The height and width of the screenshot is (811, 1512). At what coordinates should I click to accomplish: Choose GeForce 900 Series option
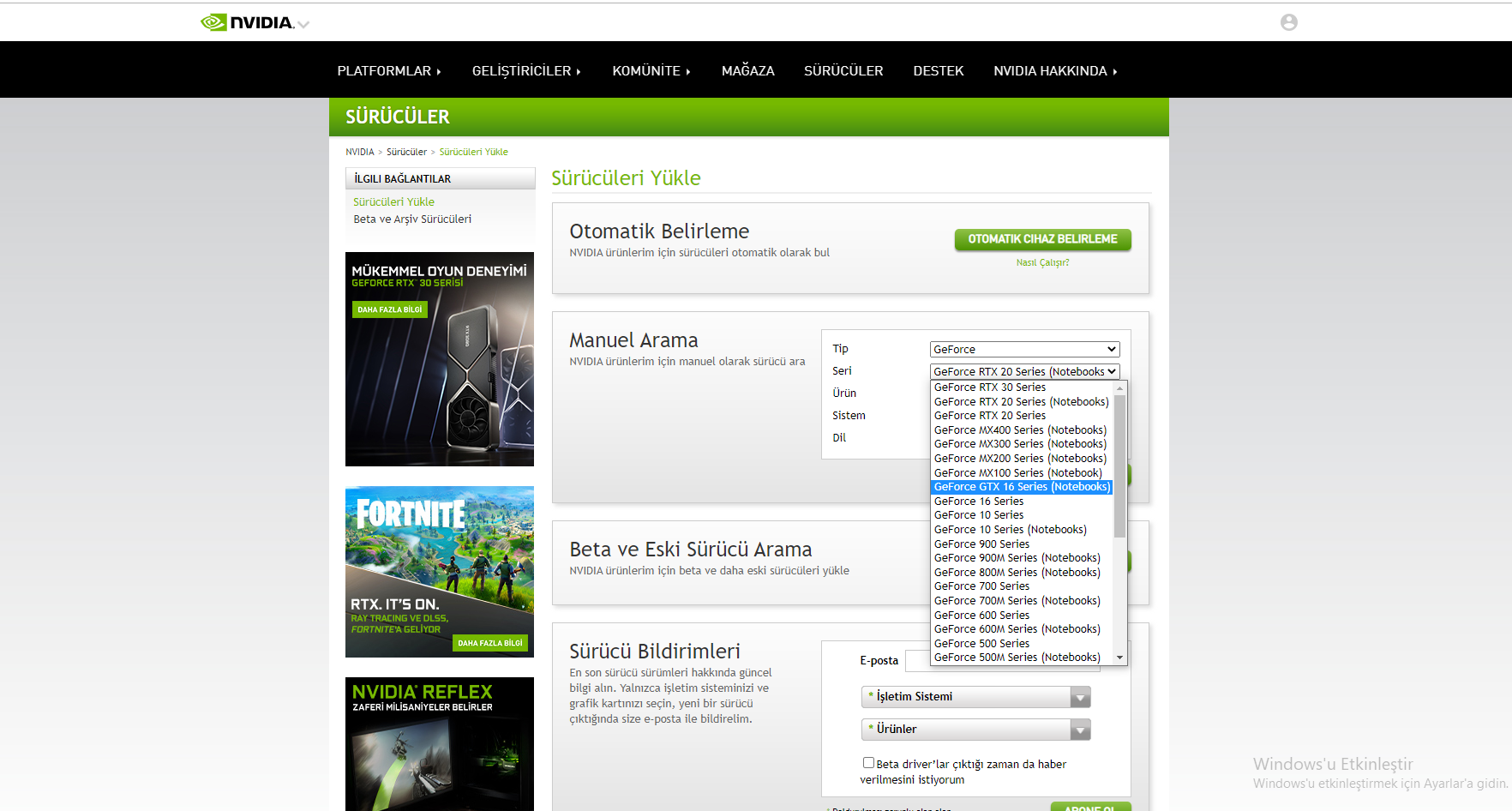click(1022, 544)
